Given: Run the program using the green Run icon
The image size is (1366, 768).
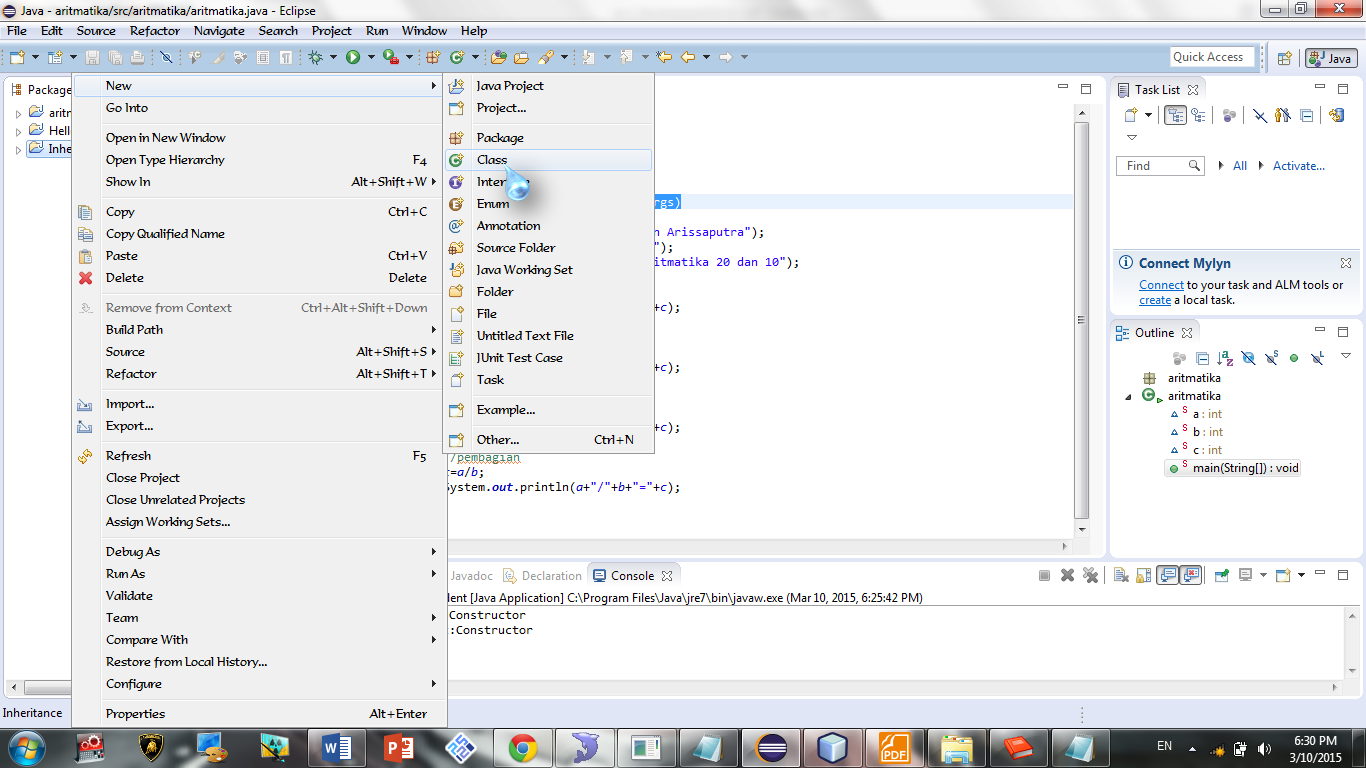Looking at the screenshot, I should (352, 57).
